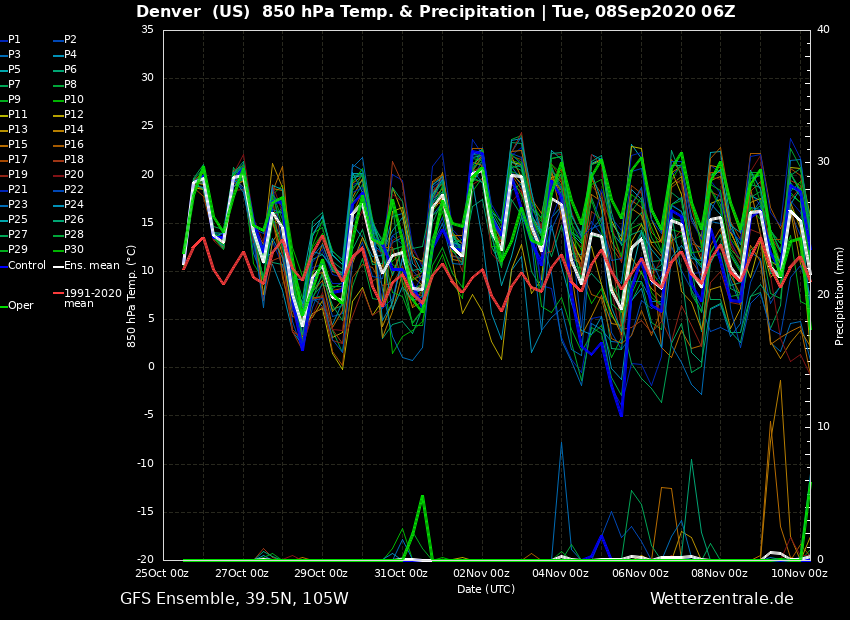Click the 04Nov 00z date label
This screenshot has width=850, height=620.
(x=560, y=574)
